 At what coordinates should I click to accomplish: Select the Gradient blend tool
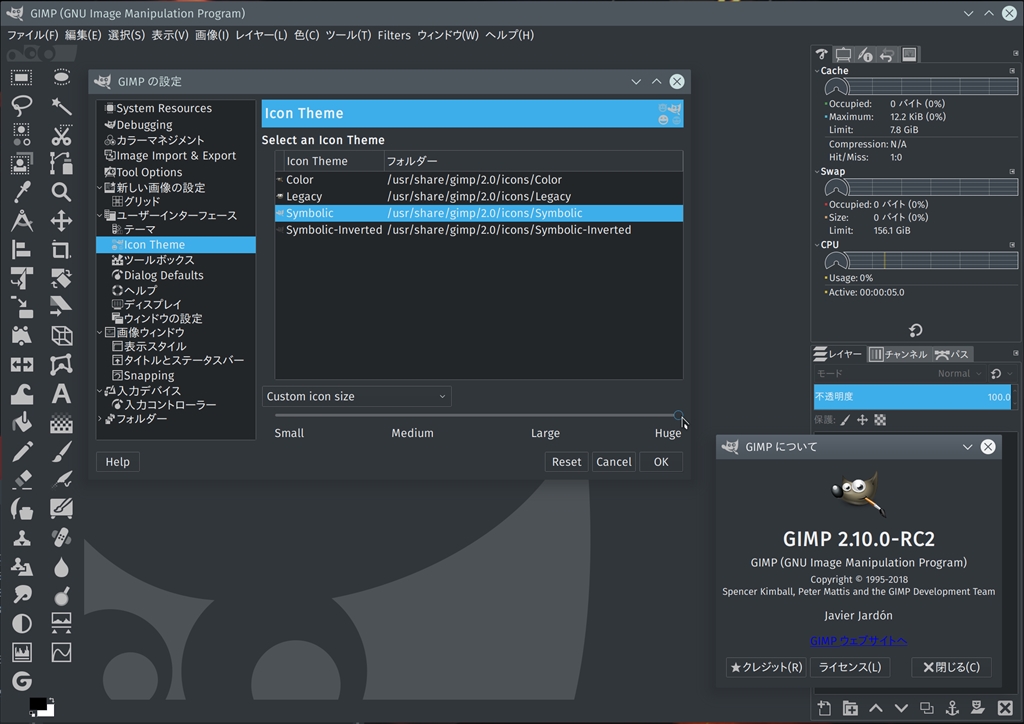pyautogui.click(x=61, y=424)
